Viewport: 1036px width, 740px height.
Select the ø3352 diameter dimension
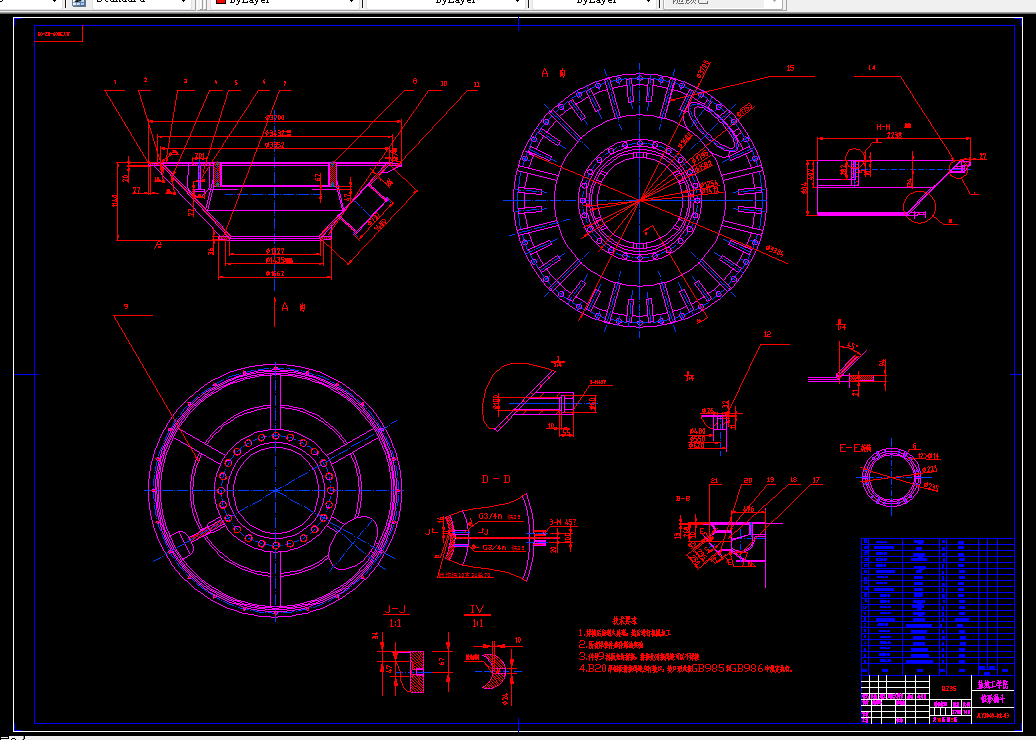tap(274, 143)
